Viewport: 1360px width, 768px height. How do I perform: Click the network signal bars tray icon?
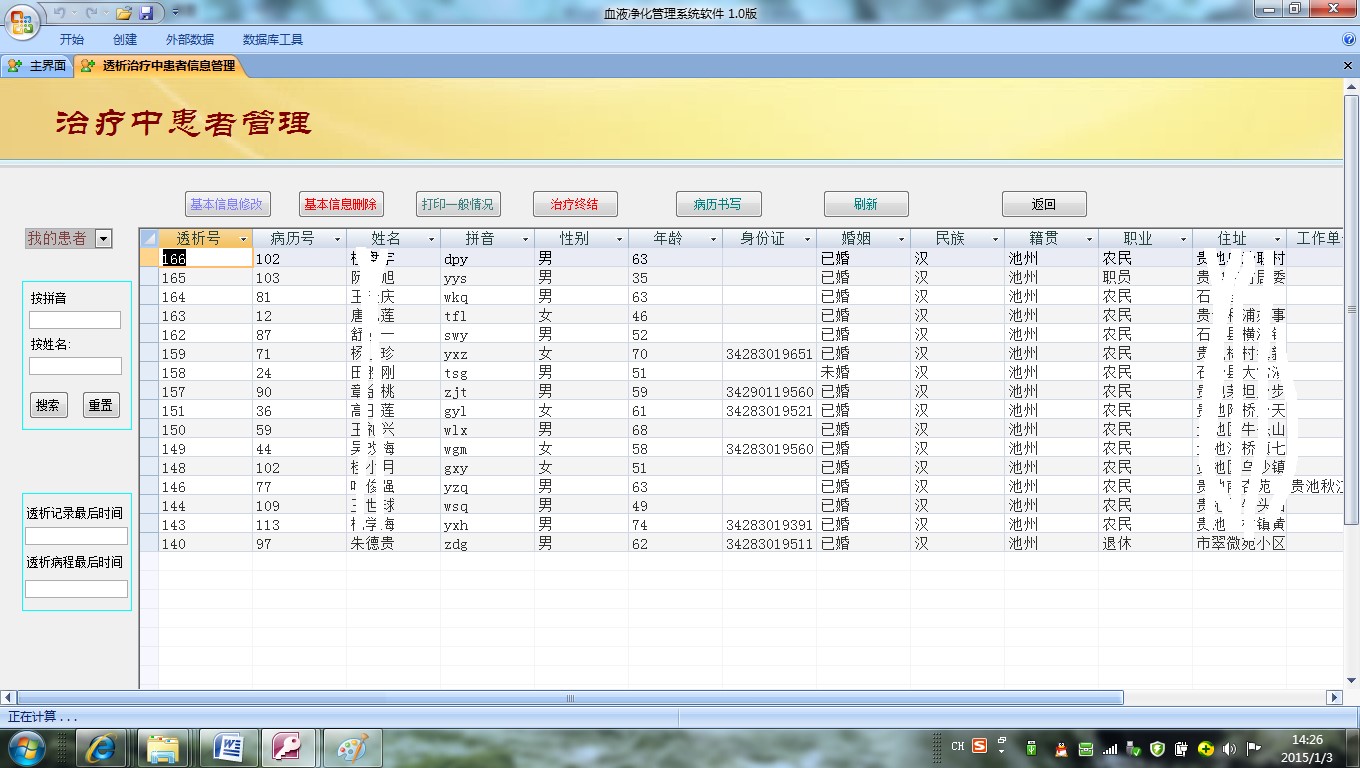click(1110, 749)
